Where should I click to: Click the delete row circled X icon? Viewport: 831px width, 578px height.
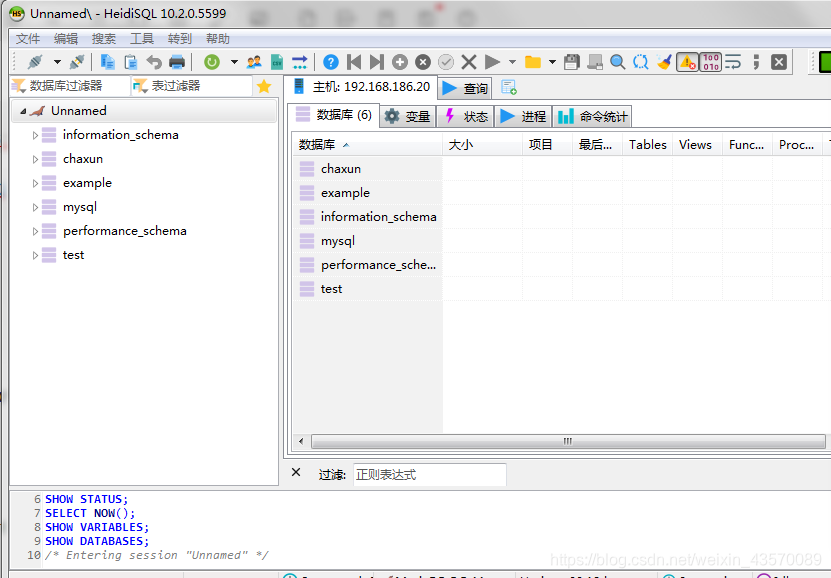(x=422, y=62)
